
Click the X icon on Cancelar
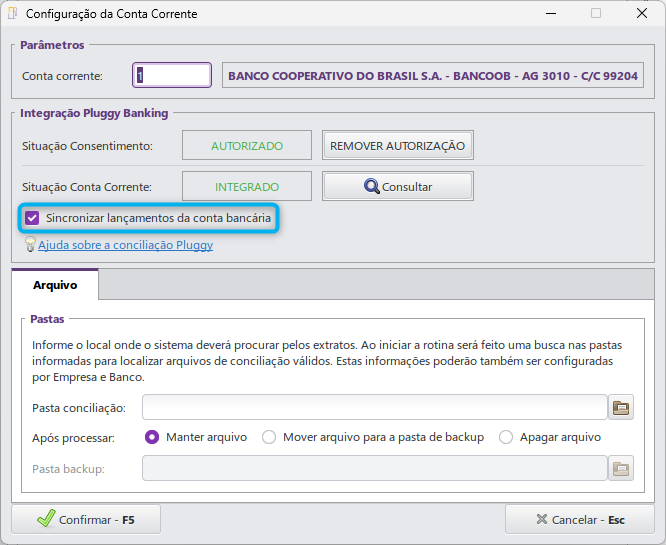[541, 520]
